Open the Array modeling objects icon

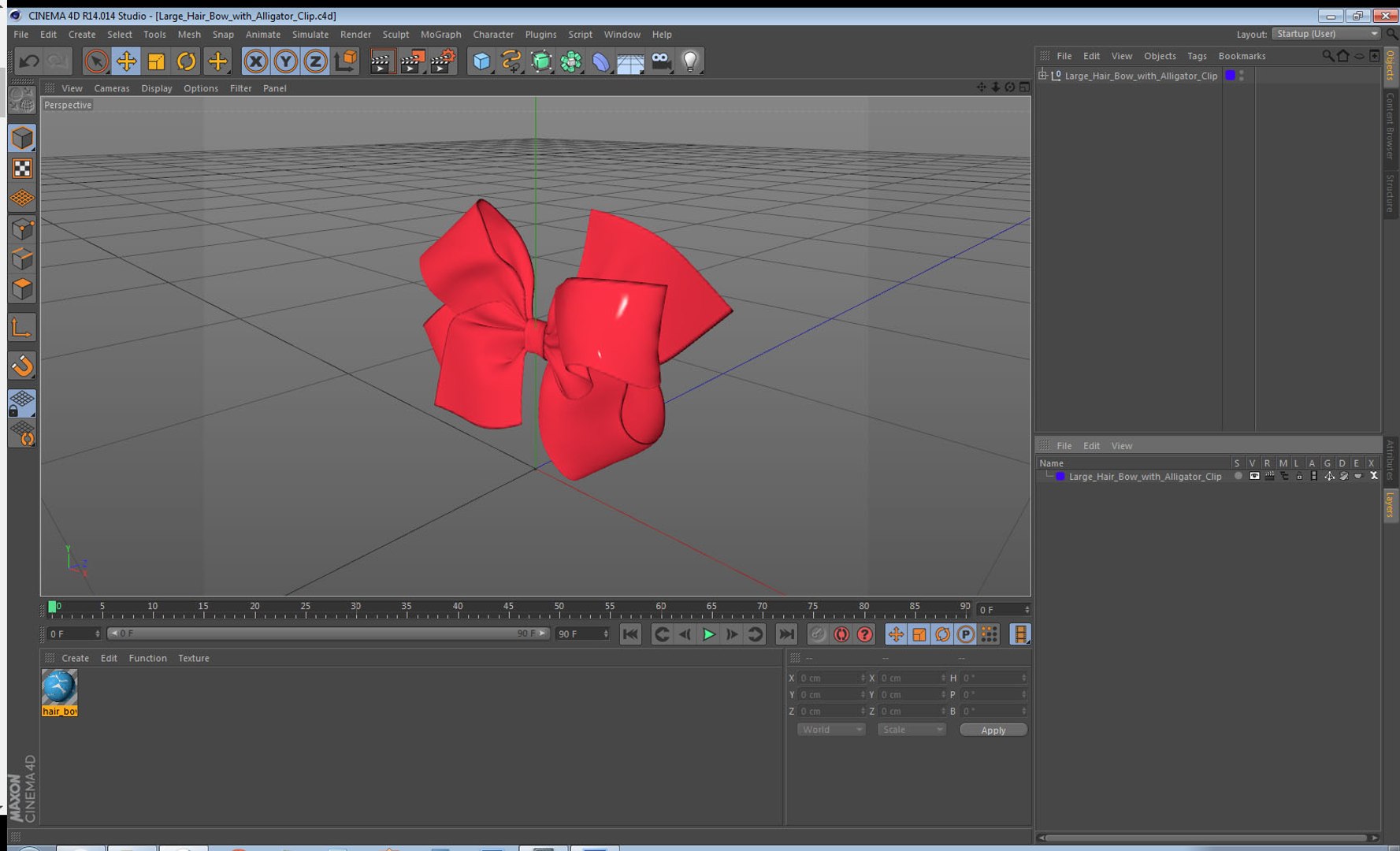tap(571, 61)
